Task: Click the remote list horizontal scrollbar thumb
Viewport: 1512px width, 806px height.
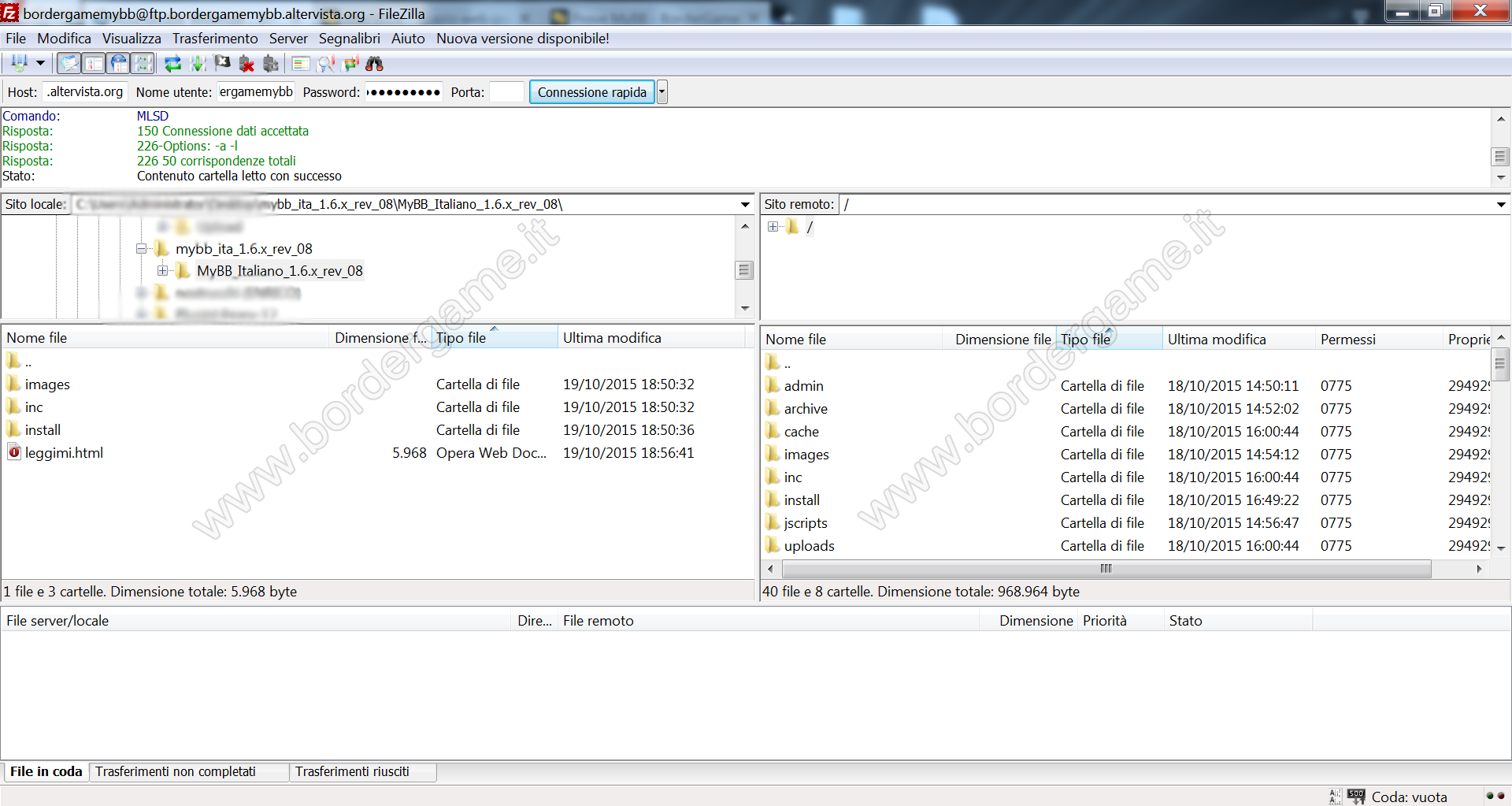Action: (x=1106, y=569)
